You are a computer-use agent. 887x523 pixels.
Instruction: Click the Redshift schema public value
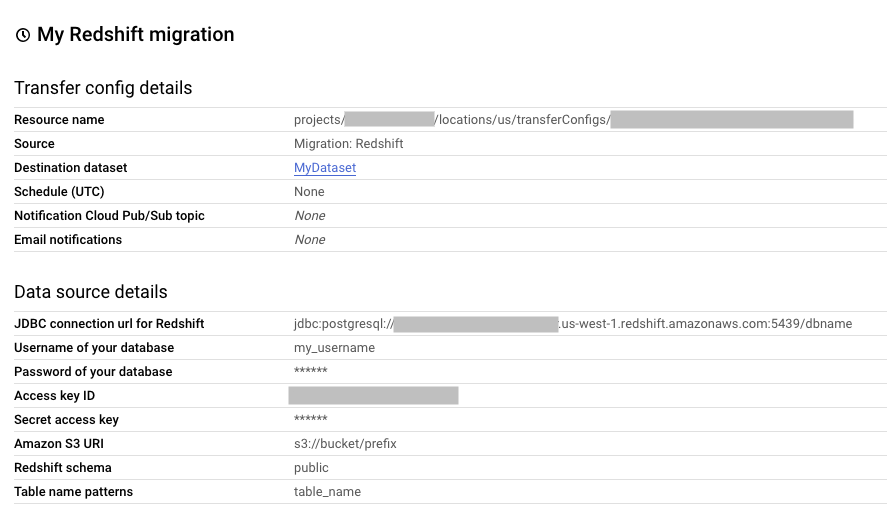[x=311, y=468]
